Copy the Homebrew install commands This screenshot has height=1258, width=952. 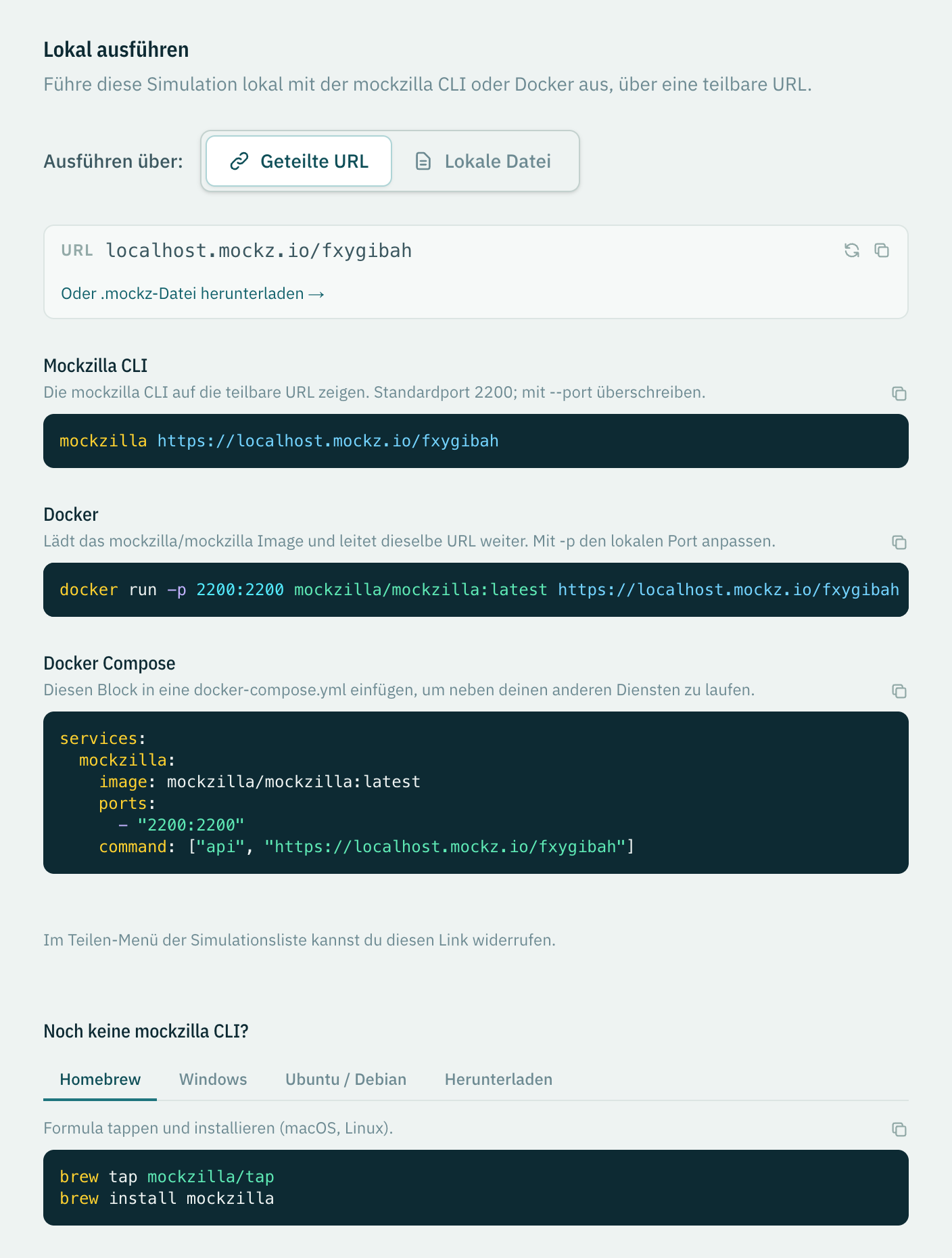pyautogui.click(x=899, y=1129)
